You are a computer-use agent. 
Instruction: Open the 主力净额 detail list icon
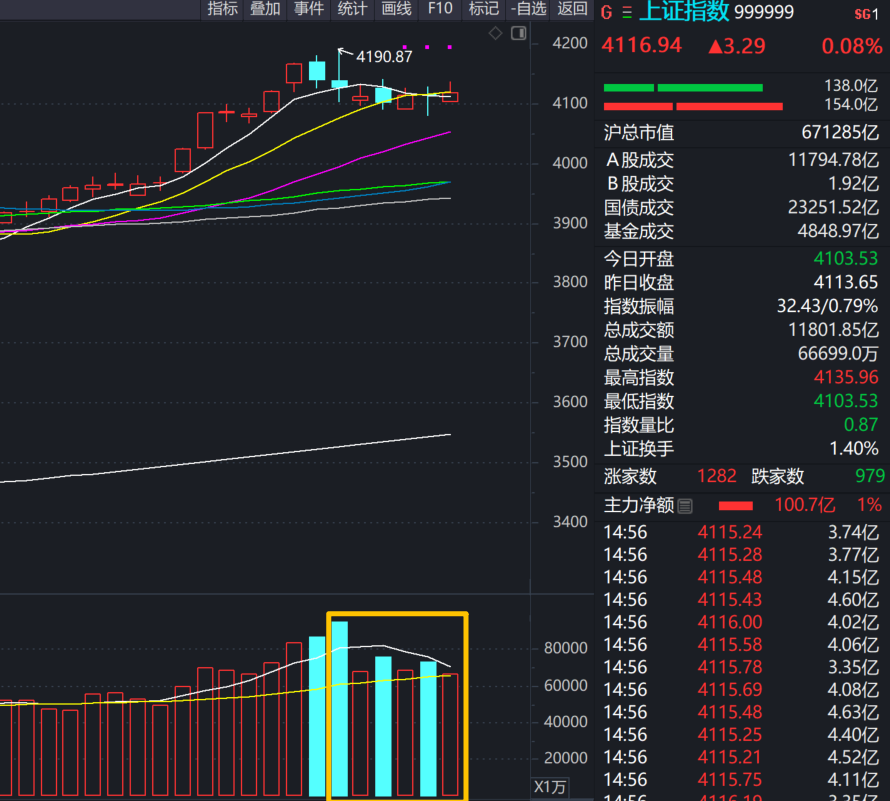(685, 506)
